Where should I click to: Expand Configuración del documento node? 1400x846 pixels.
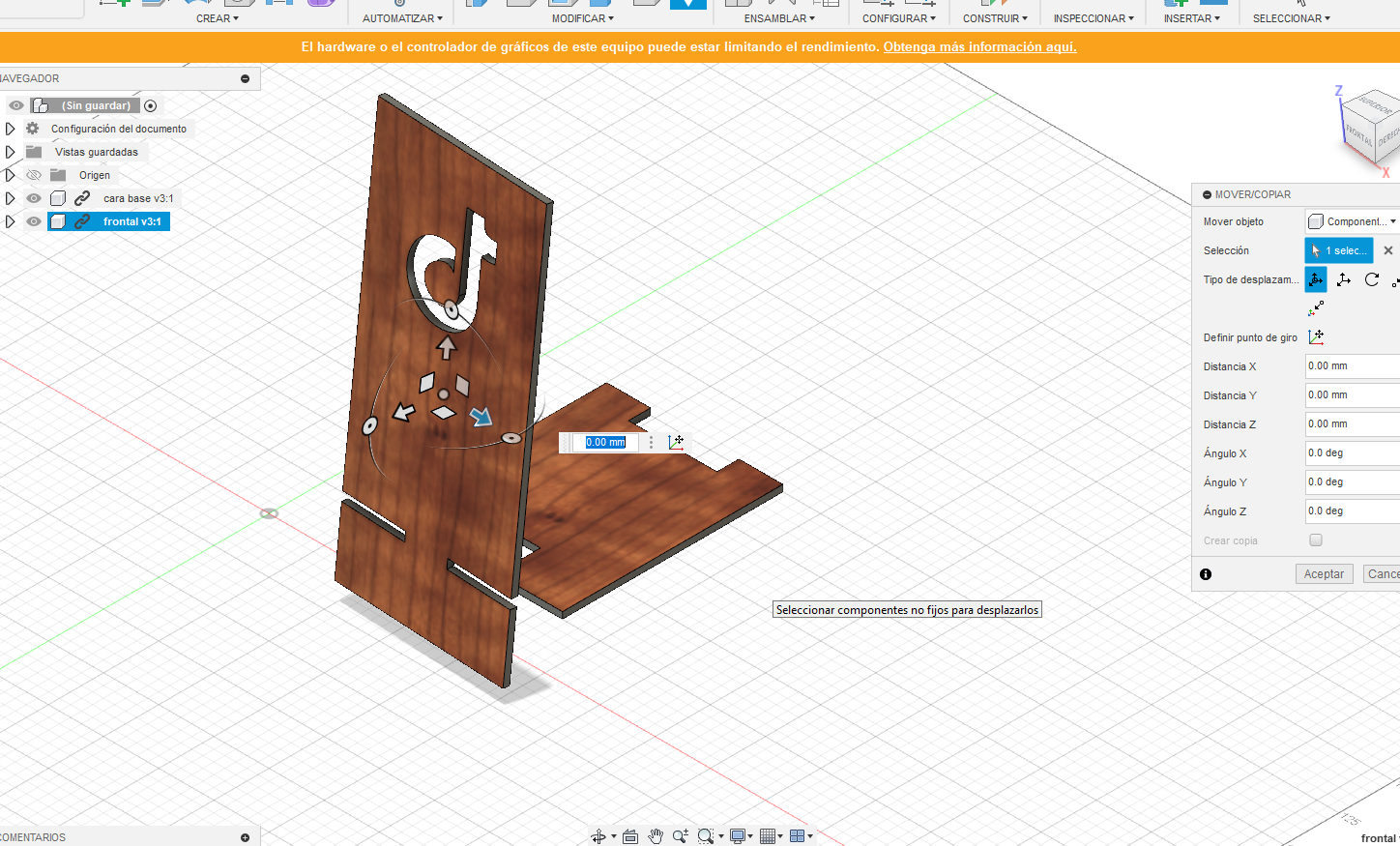click(x=11, y=129)
